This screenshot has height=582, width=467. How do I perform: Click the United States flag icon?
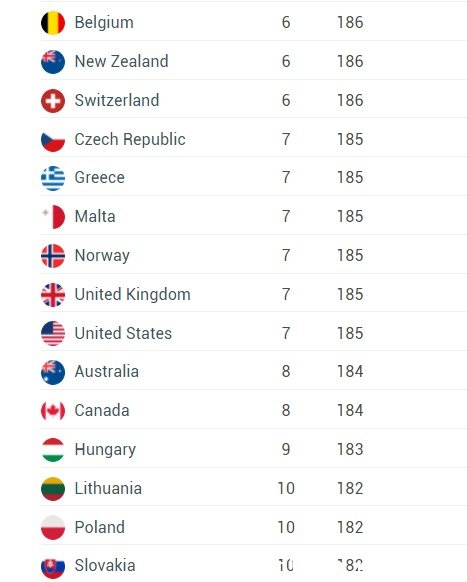pyautogui.click(x=53, y=333)
